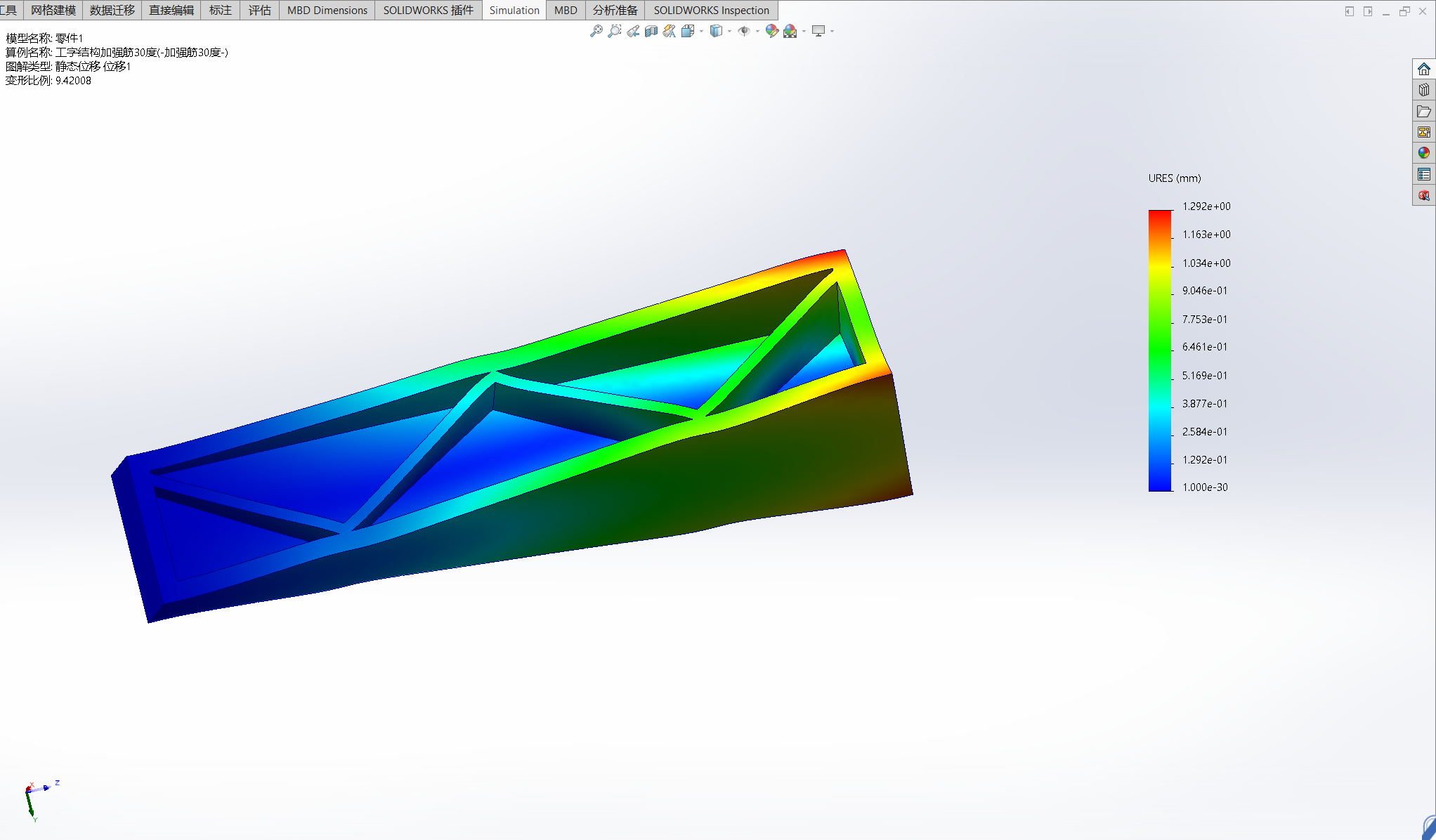The image size is (1436, 840).
Task: Open the Hide/Show Items dropdown arrow
Action: click(x=757, y=31)
